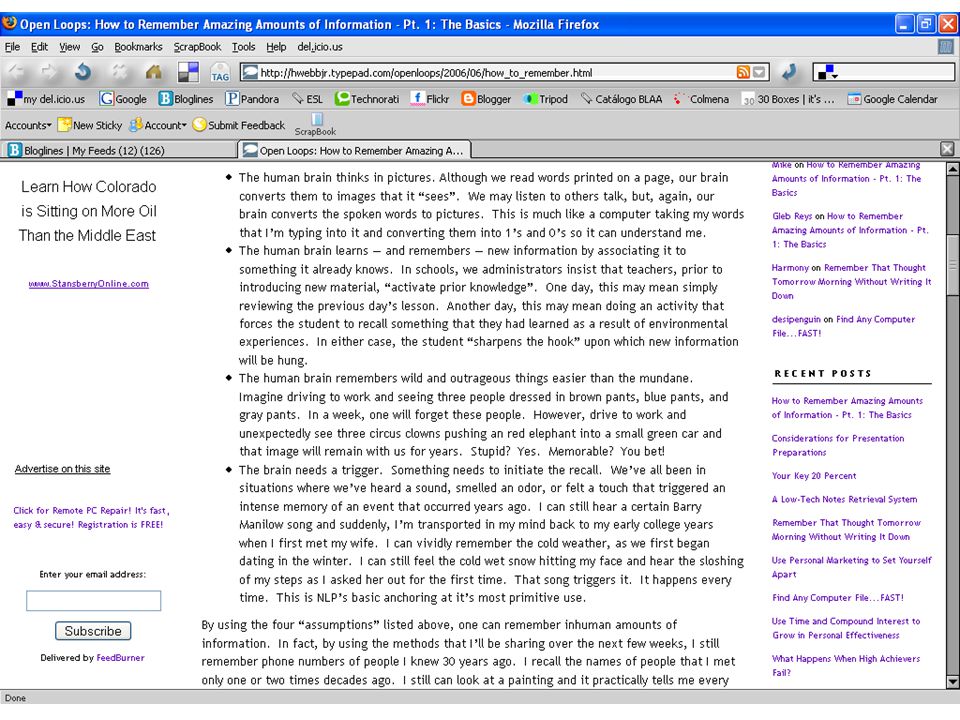The height and width of the screenshot is (720, 960).
Task: Open the Technorati bookmark
Action: pos(367,99)
